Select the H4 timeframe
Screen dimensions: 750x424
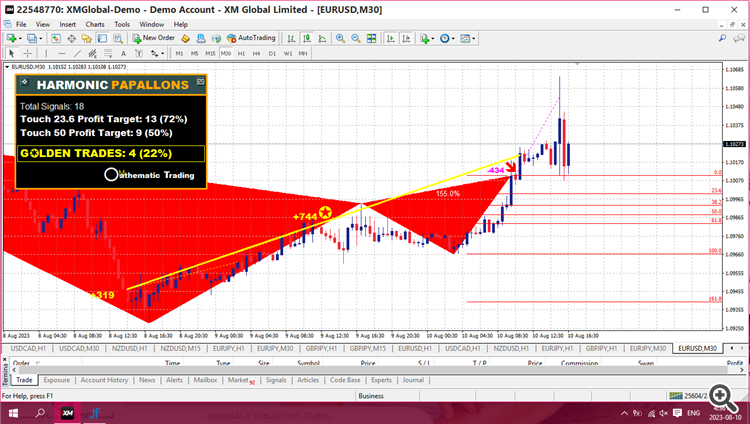[x=256, y=53]
